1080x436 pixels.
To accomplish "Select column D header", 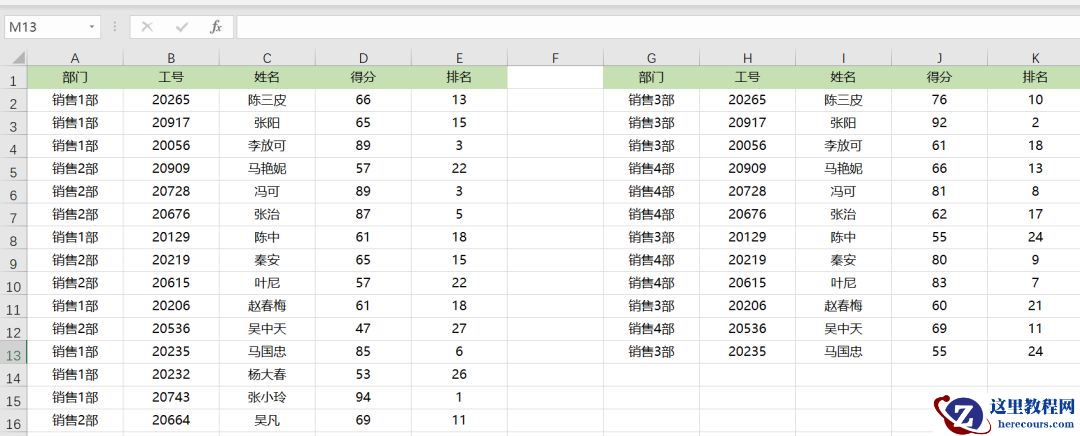I will tap(363, 58).
